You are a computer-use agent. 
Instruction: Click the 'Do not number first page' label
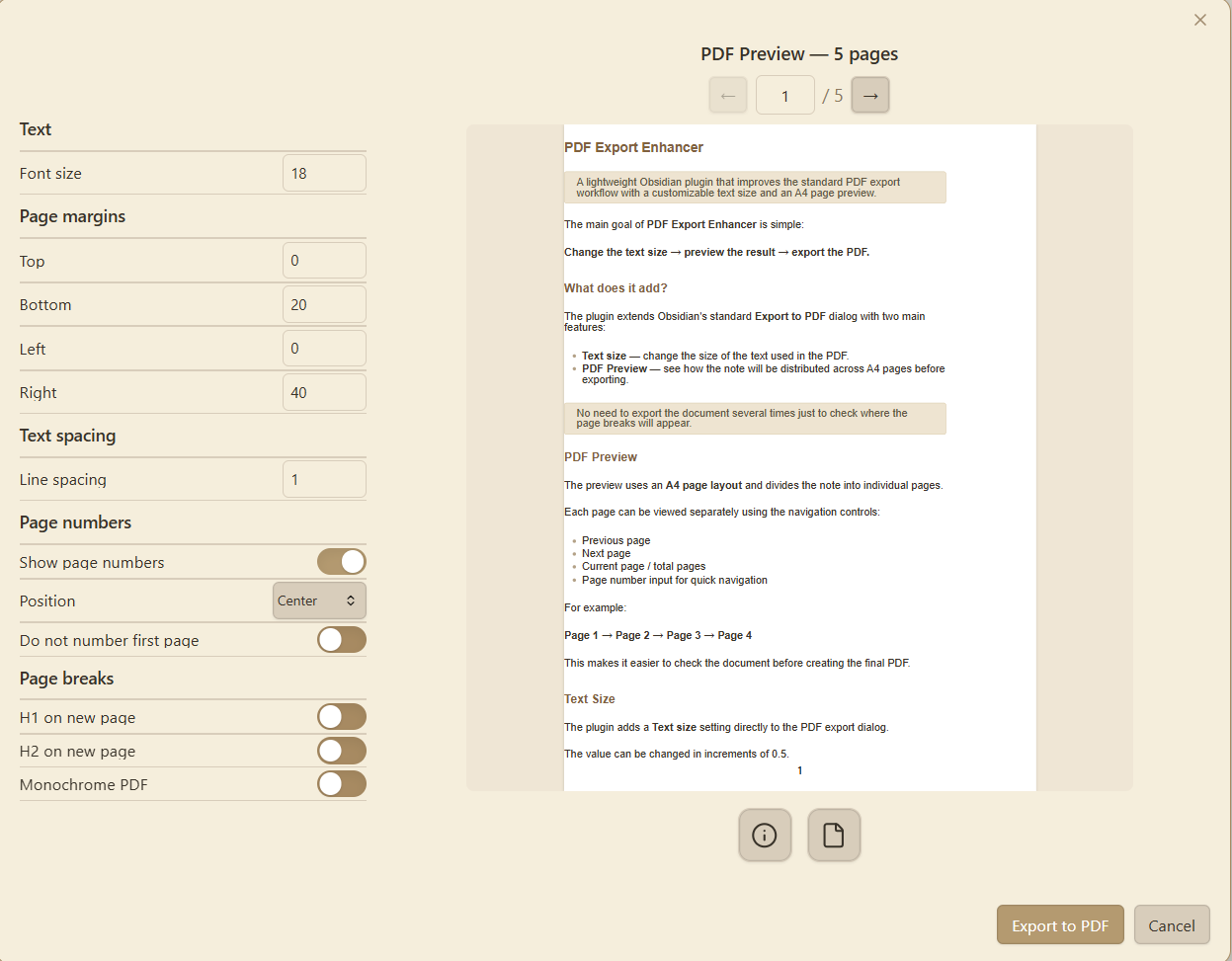[109, 641]
